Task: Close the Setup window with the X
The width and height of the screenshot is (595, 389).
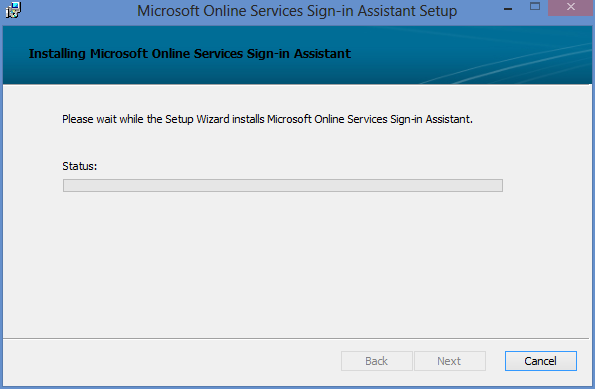Action: [571, 7]
